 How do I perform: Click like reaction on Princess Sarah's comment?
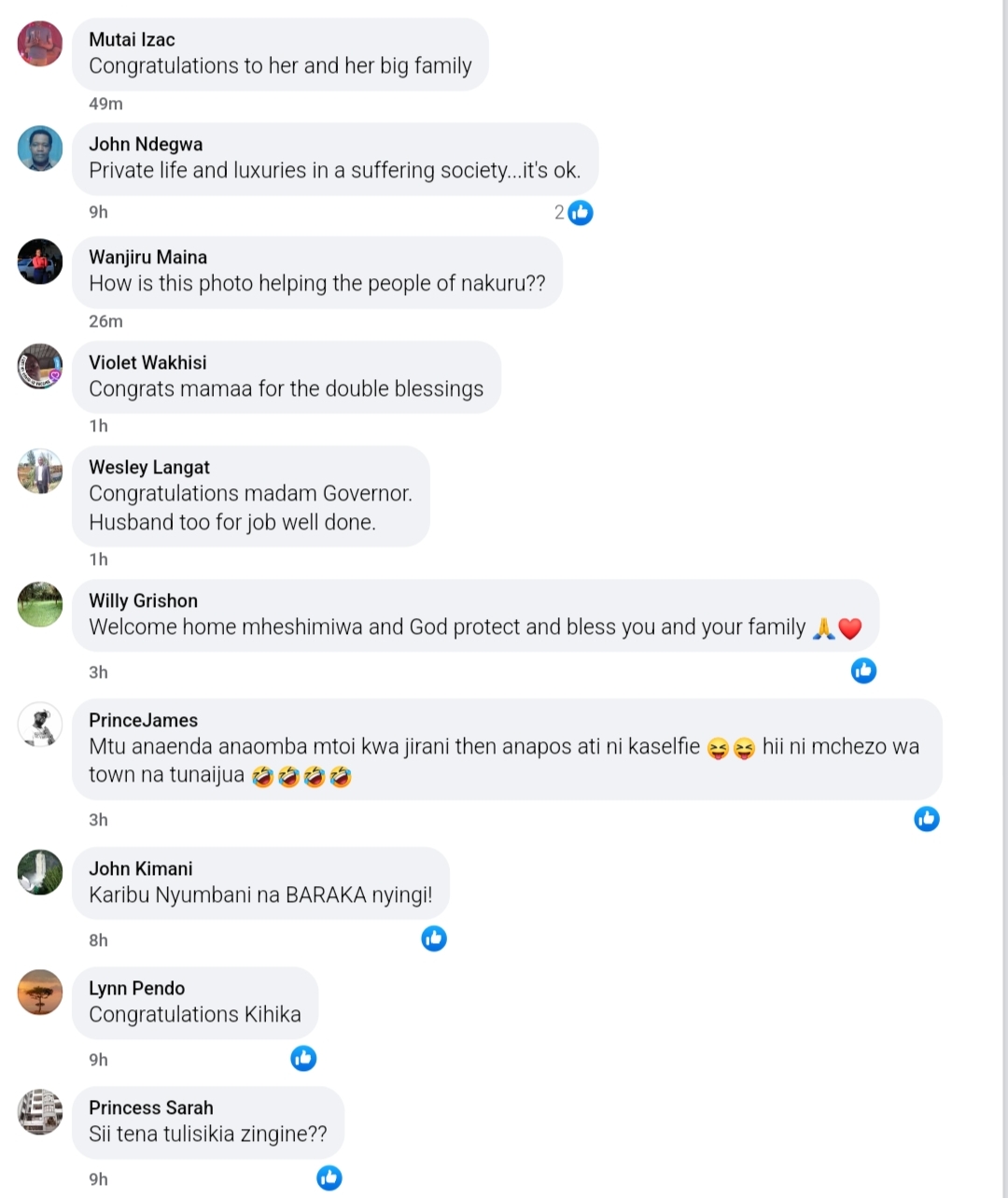click(329, 1177)
